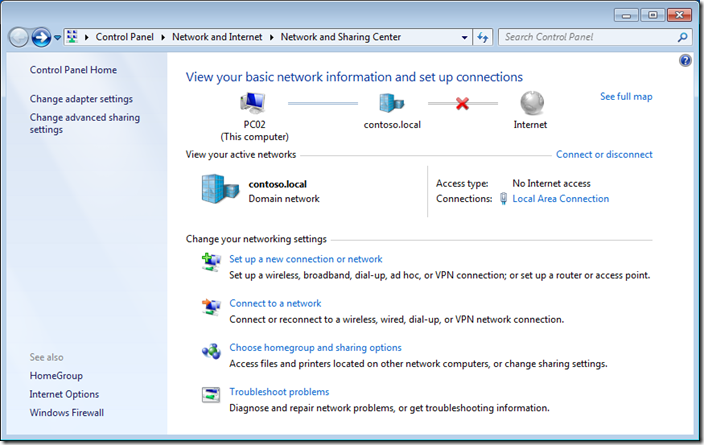This screenshot has width=704, height=445.
Task: Click the Search Control Panel field
Action: point(588,37)
